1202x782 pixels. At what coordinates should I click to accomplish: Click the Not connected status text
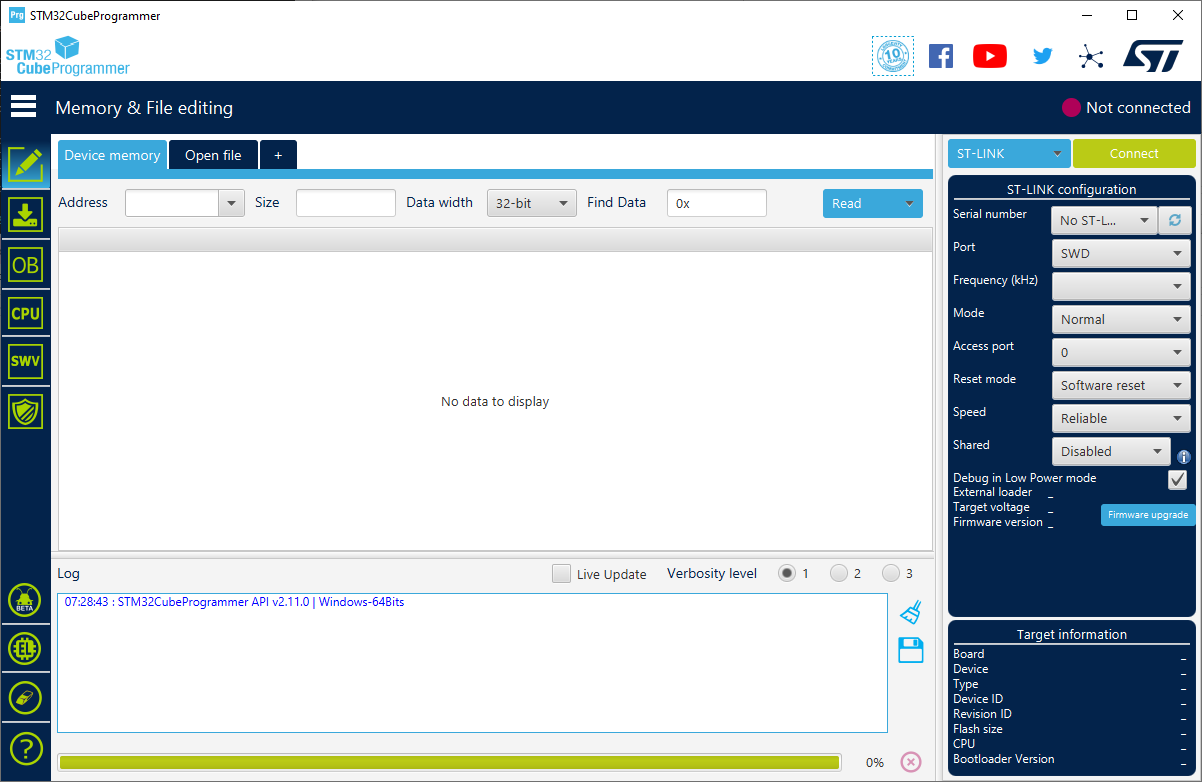[x=1138, y=107]
